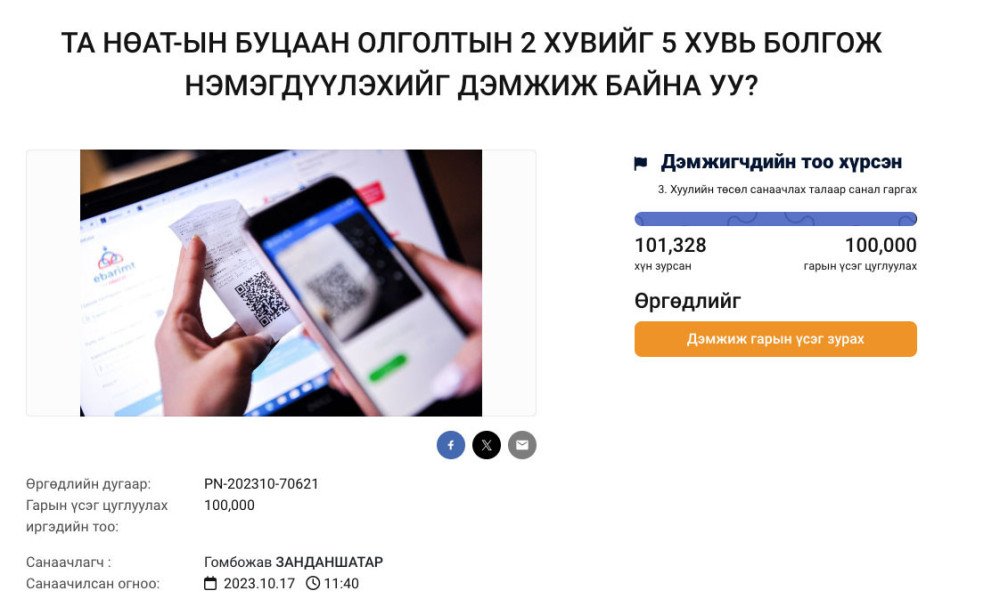Select petition number PN-202310-70621
The image size is (1000, 599).
pyautogui.click(x=261, y=484)
